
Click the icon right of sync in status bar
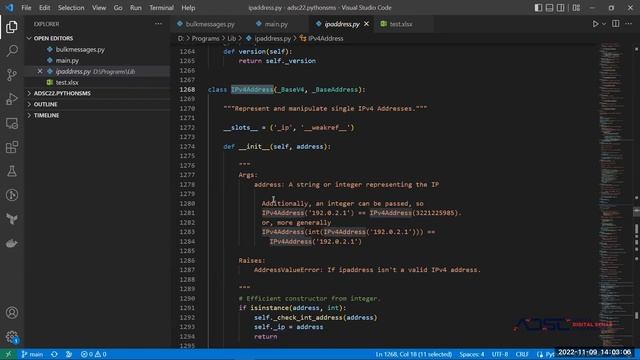[x=69, y=354]
